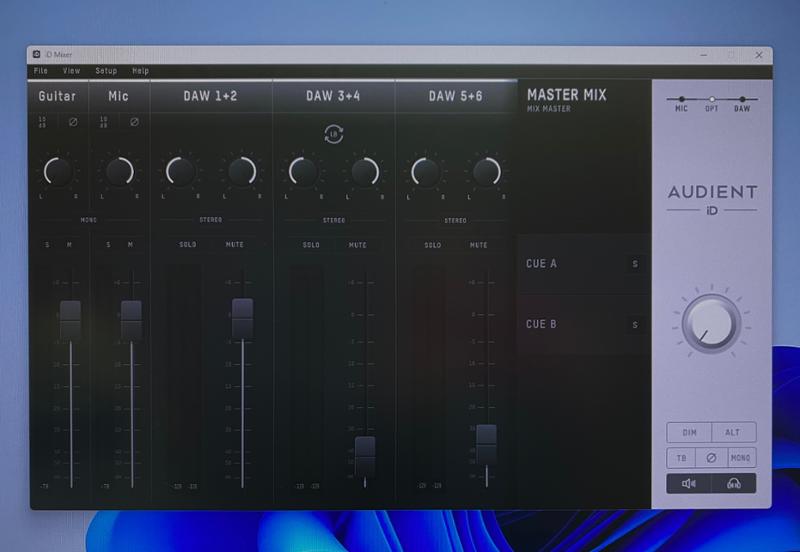Image resolution: width=800 pixels, height=552 pixels.
Task: Solo CUE B with its S button
Action: pyautogui.click(x=635, y=325)
